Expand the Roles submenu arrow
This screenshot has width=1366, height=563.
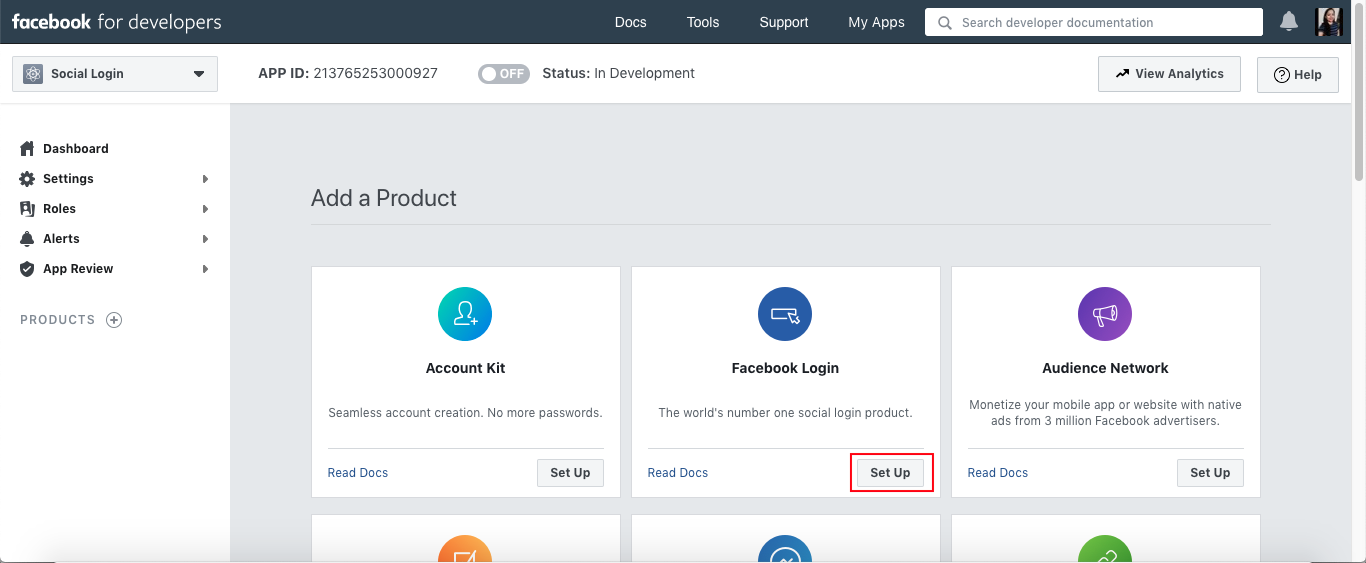point(205,209)
